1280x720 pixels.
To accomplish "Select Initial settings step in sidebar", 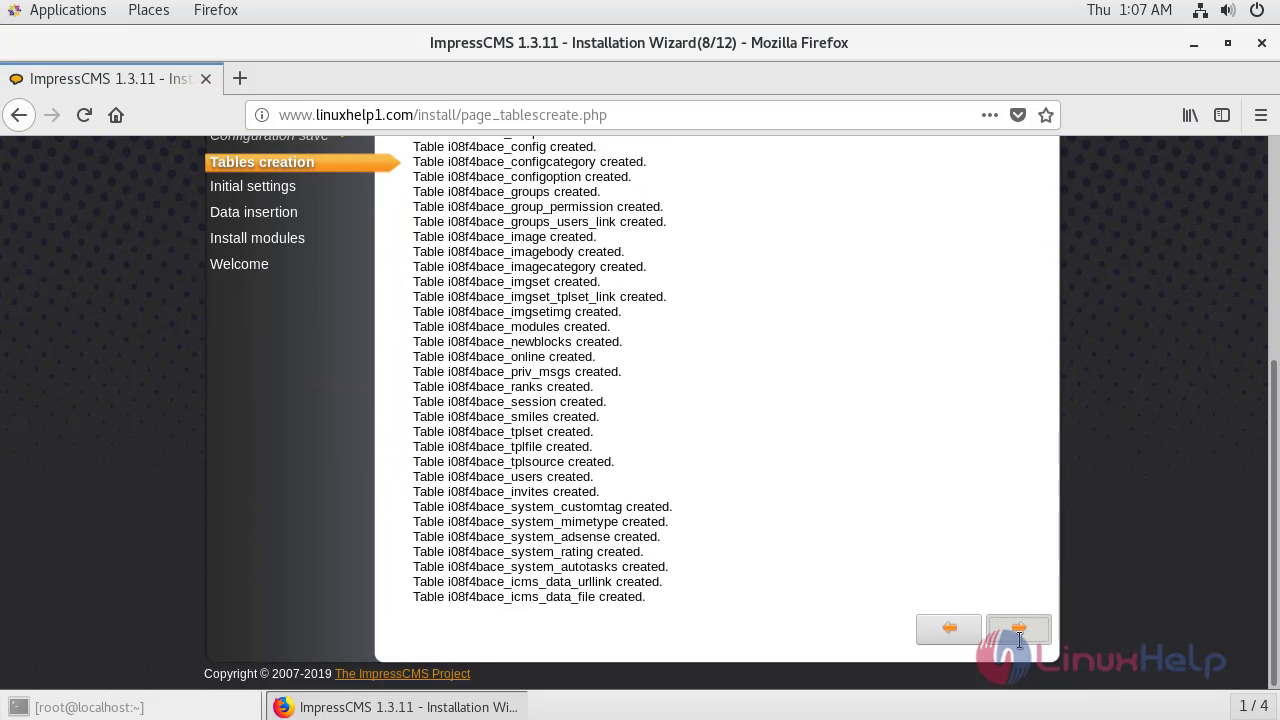I will point(253,186).
